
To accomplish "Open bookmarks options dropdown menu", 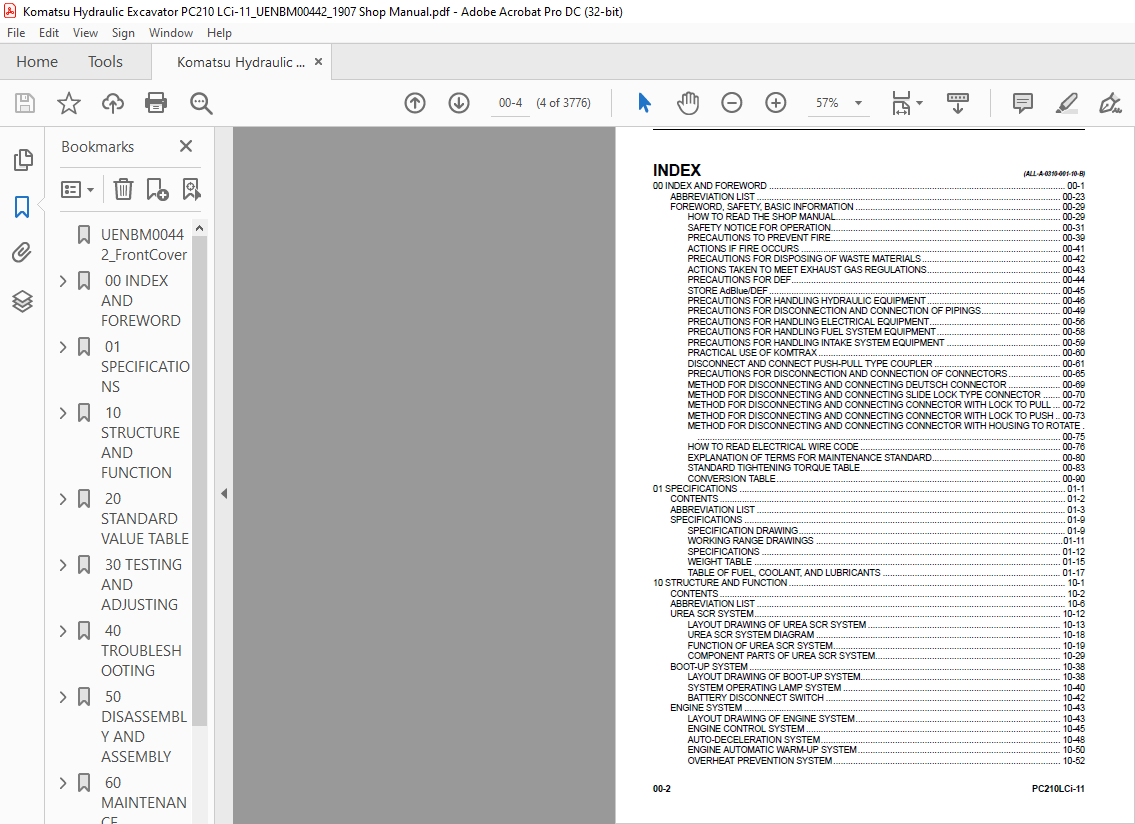I will point(77,190).
